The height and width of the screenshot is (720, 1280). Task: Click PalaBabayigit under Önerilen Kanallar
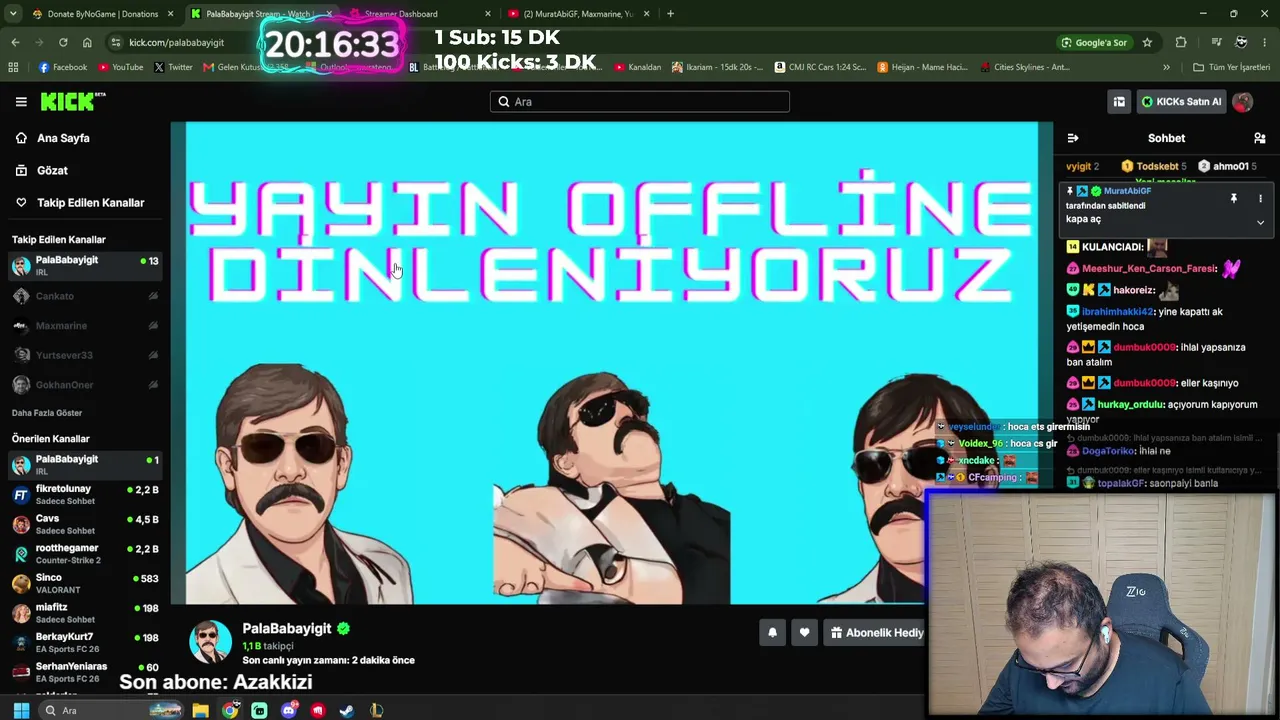click(85, 464)
